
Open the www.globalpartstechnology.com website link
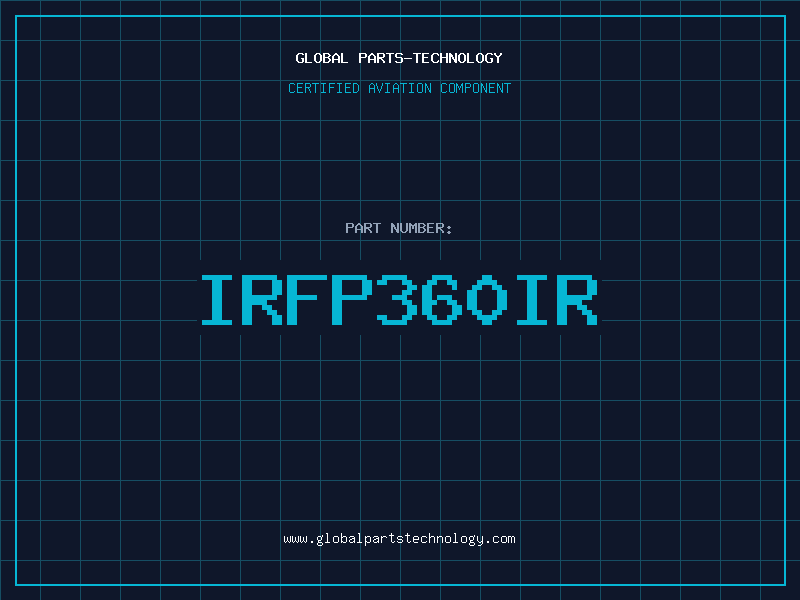click(399, 539)
